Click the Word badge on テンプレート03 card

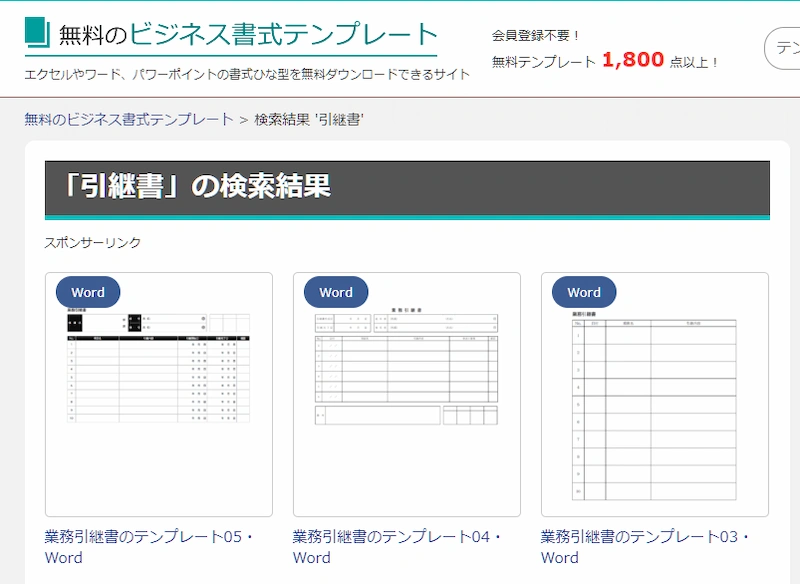(584, 292)
